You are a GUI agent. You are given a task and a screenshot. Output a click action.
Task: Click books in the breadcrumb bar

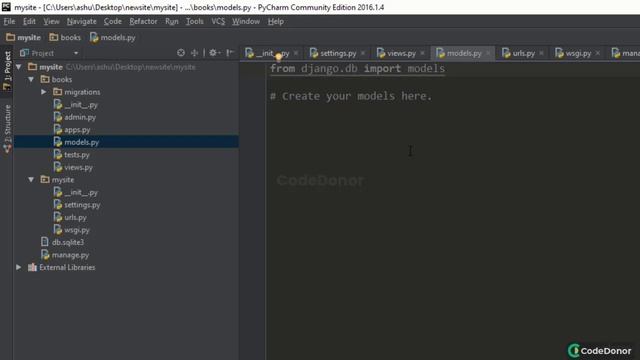[65, 38]
